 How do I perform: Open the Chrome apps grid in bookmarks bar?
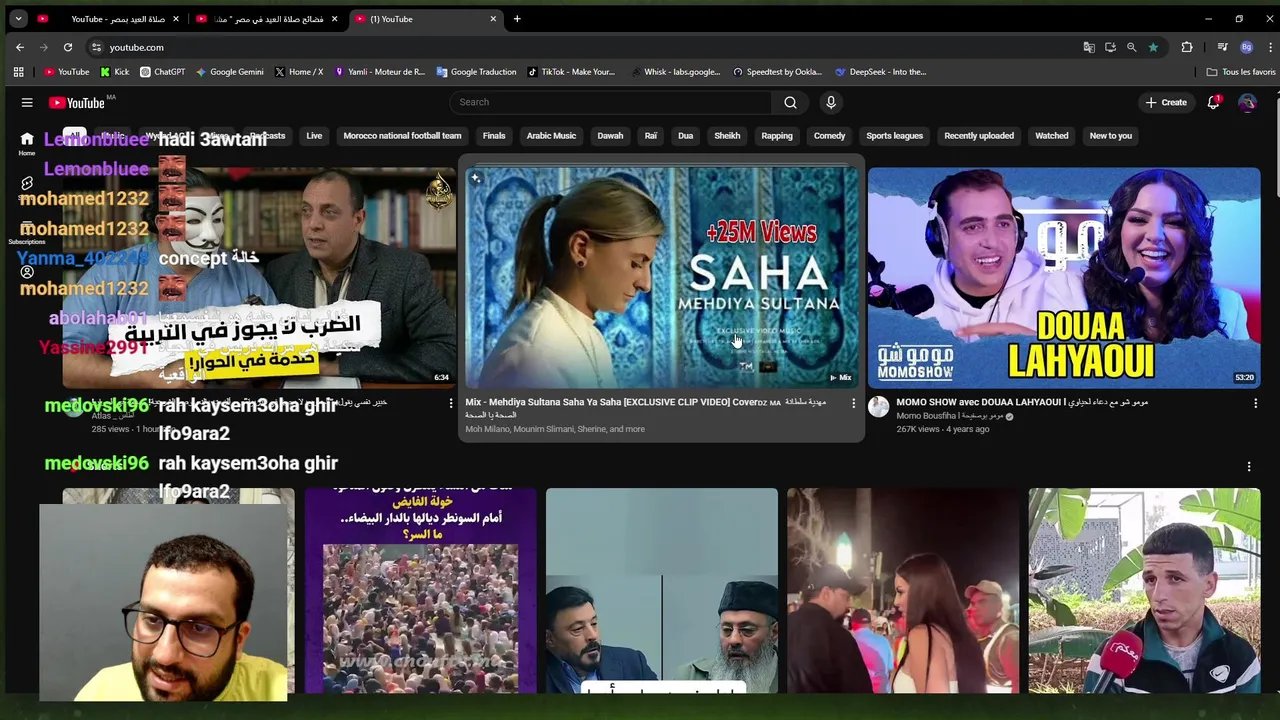[18, 72]
